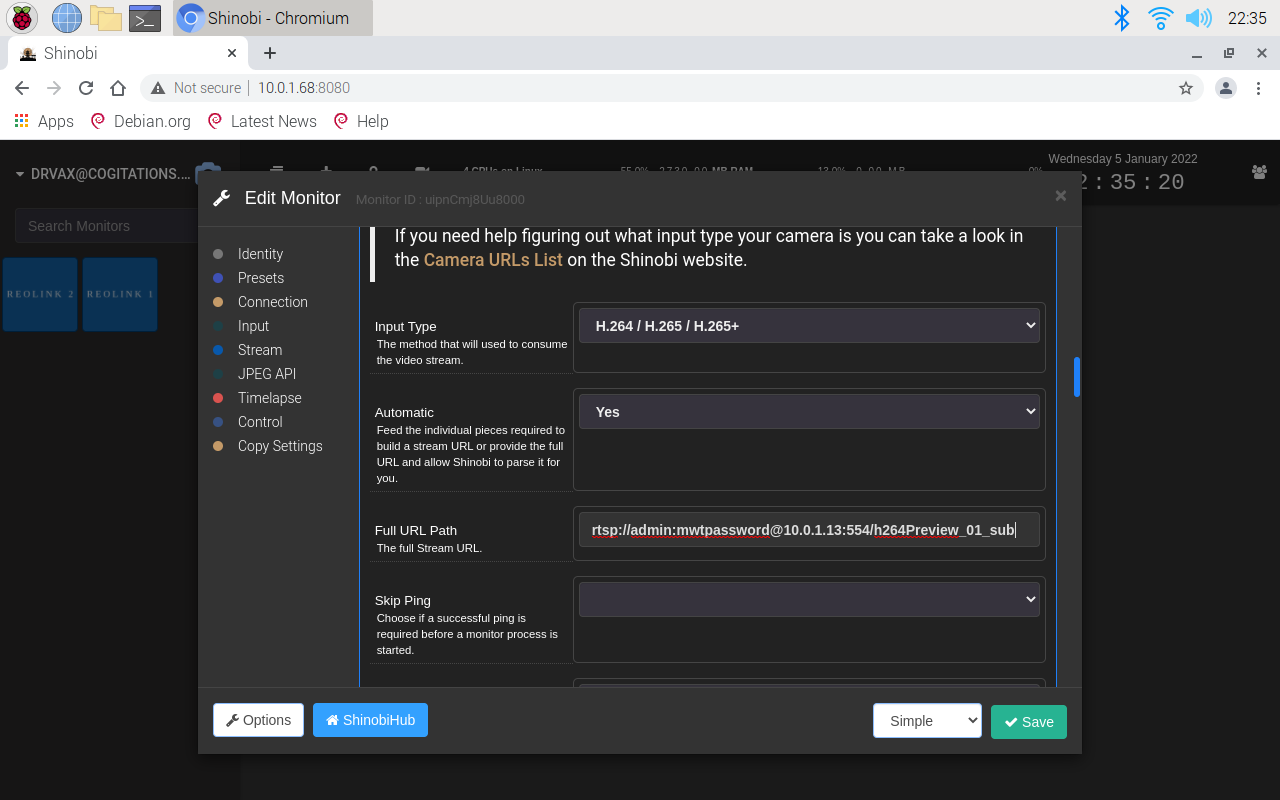The image size is (1280, 800).
Task: Jump to the Timelapse section
Action: pyautogui.click(x=269, y=398)
